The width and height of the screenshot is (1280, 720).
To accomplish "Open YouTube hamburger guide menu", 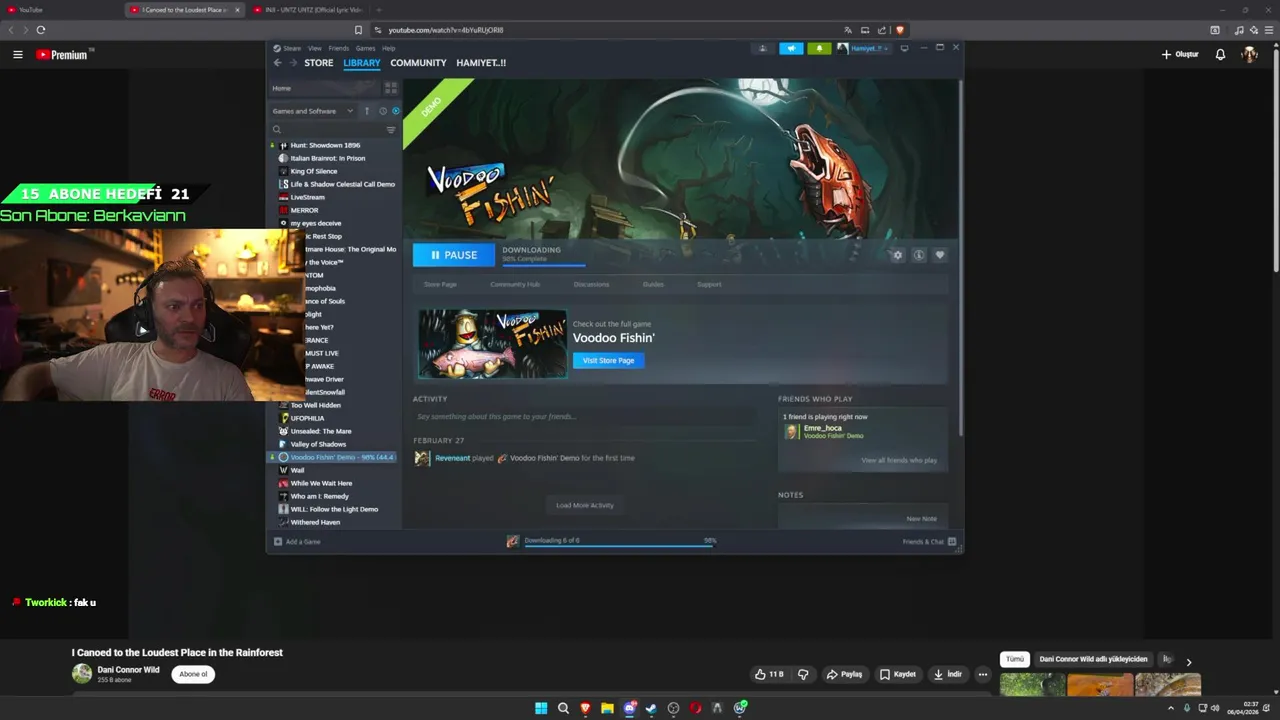I will (x=17, y=55).
